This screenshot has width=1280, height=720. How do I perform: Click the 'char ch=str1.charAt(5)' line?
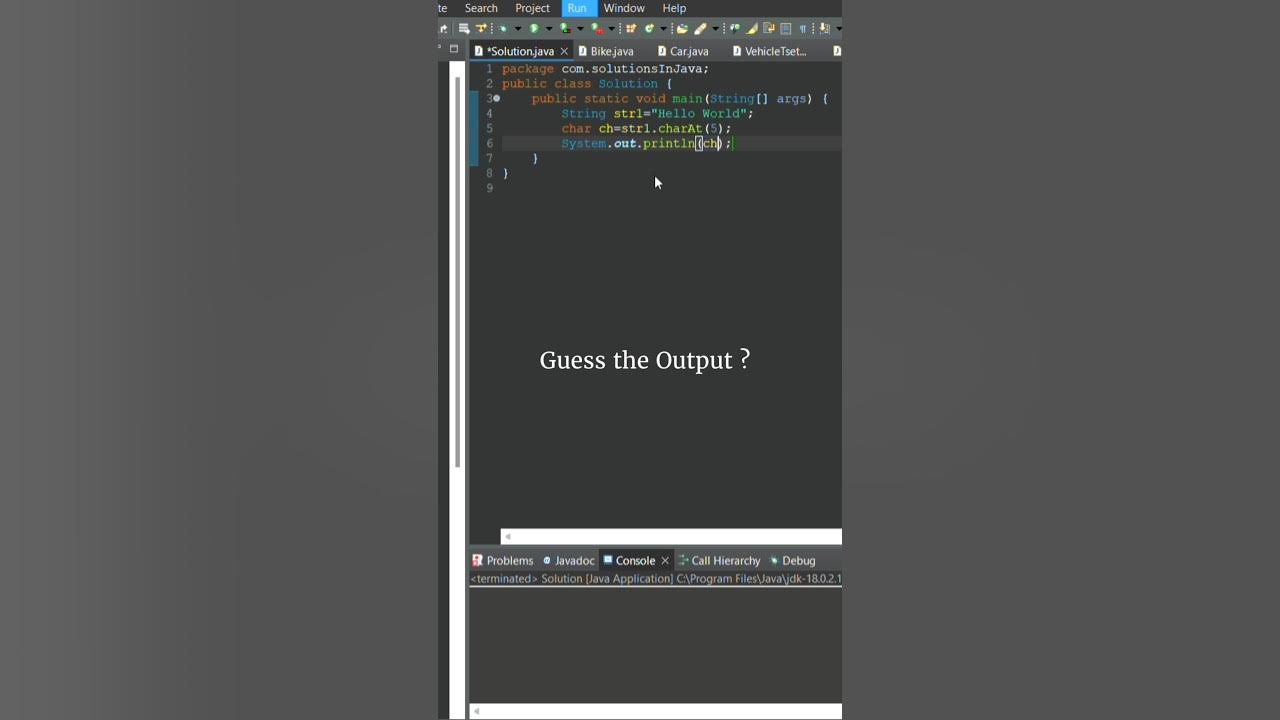coord(646,129)
